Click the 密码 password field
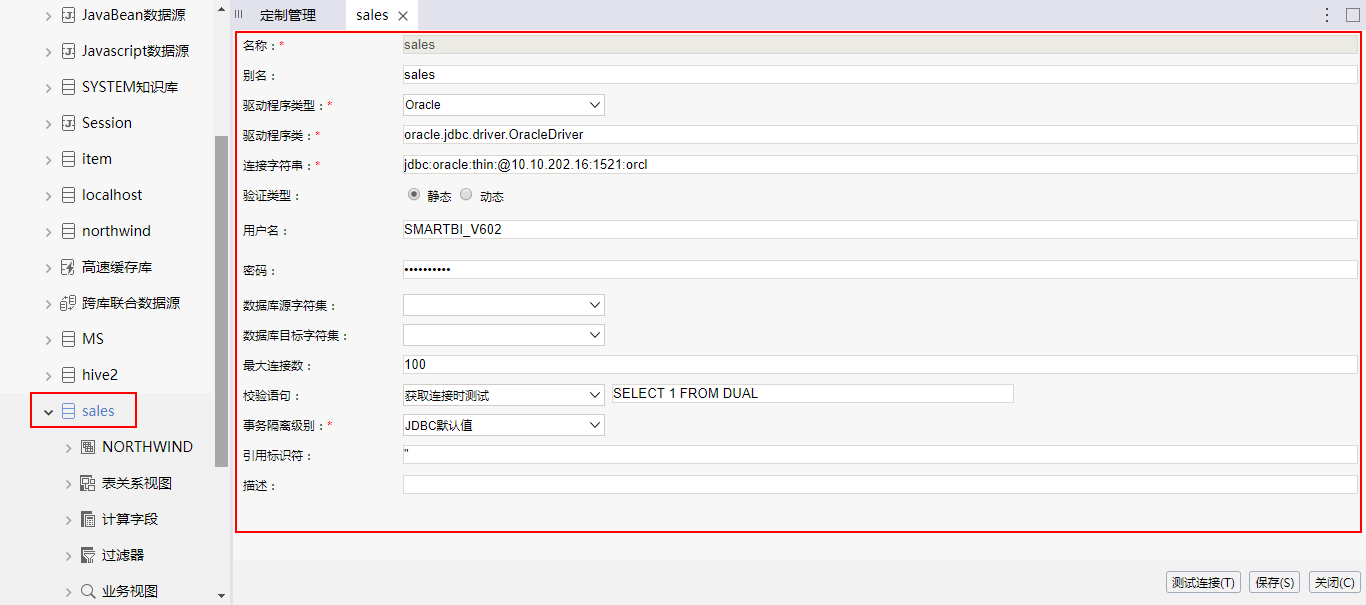Image resolution: width=1366 pixels, height=605 pixels. [x=880, y=270]
